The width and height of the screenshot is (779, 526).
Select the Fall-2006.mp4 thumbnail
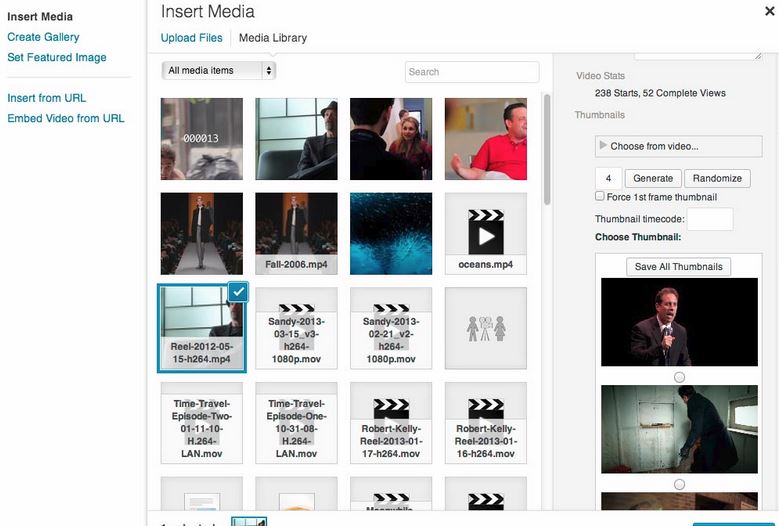click(x=296, y=233)
